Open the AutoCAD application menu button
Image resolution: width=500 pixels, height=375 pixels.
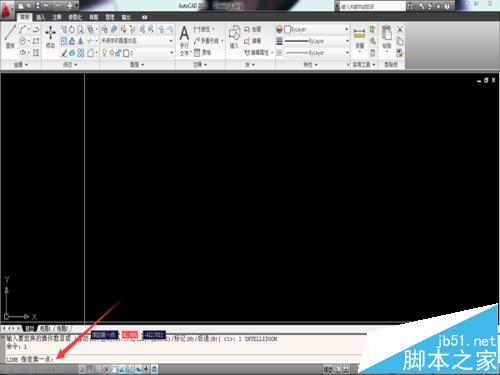(x=7, y=10)
